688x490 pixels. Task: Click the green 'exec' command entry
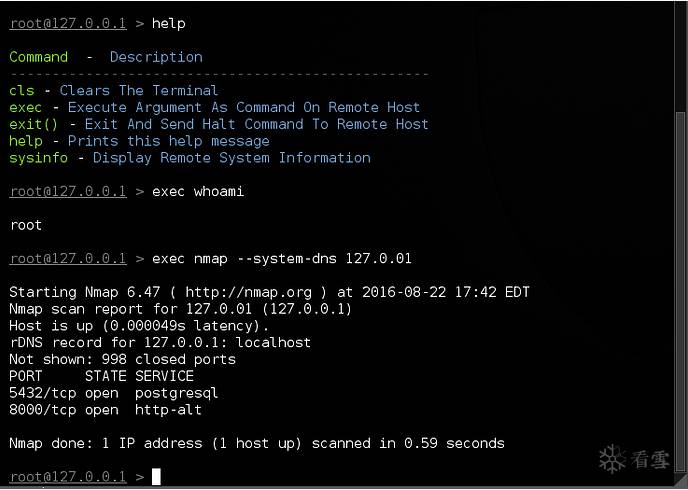tap(26, 107)
